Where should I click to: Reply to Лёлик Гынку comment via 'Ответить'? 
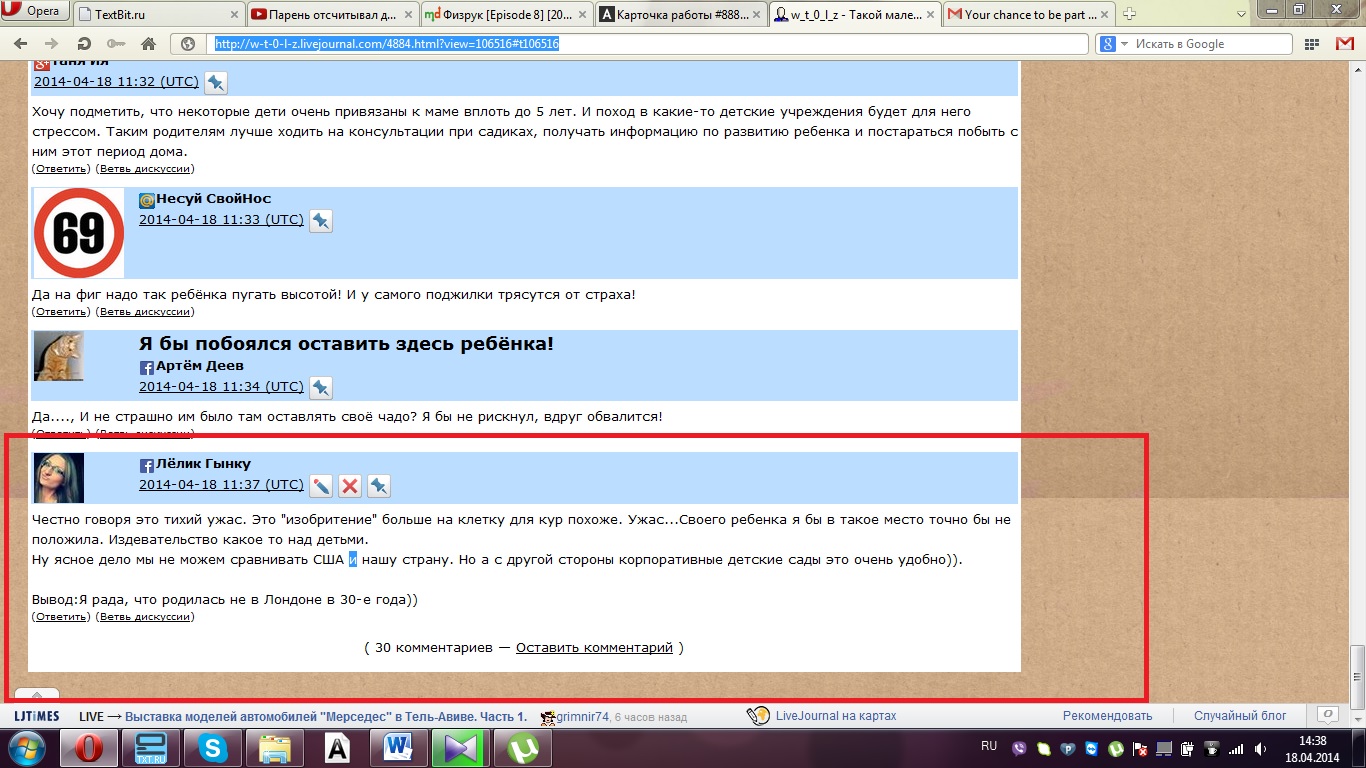60,617
